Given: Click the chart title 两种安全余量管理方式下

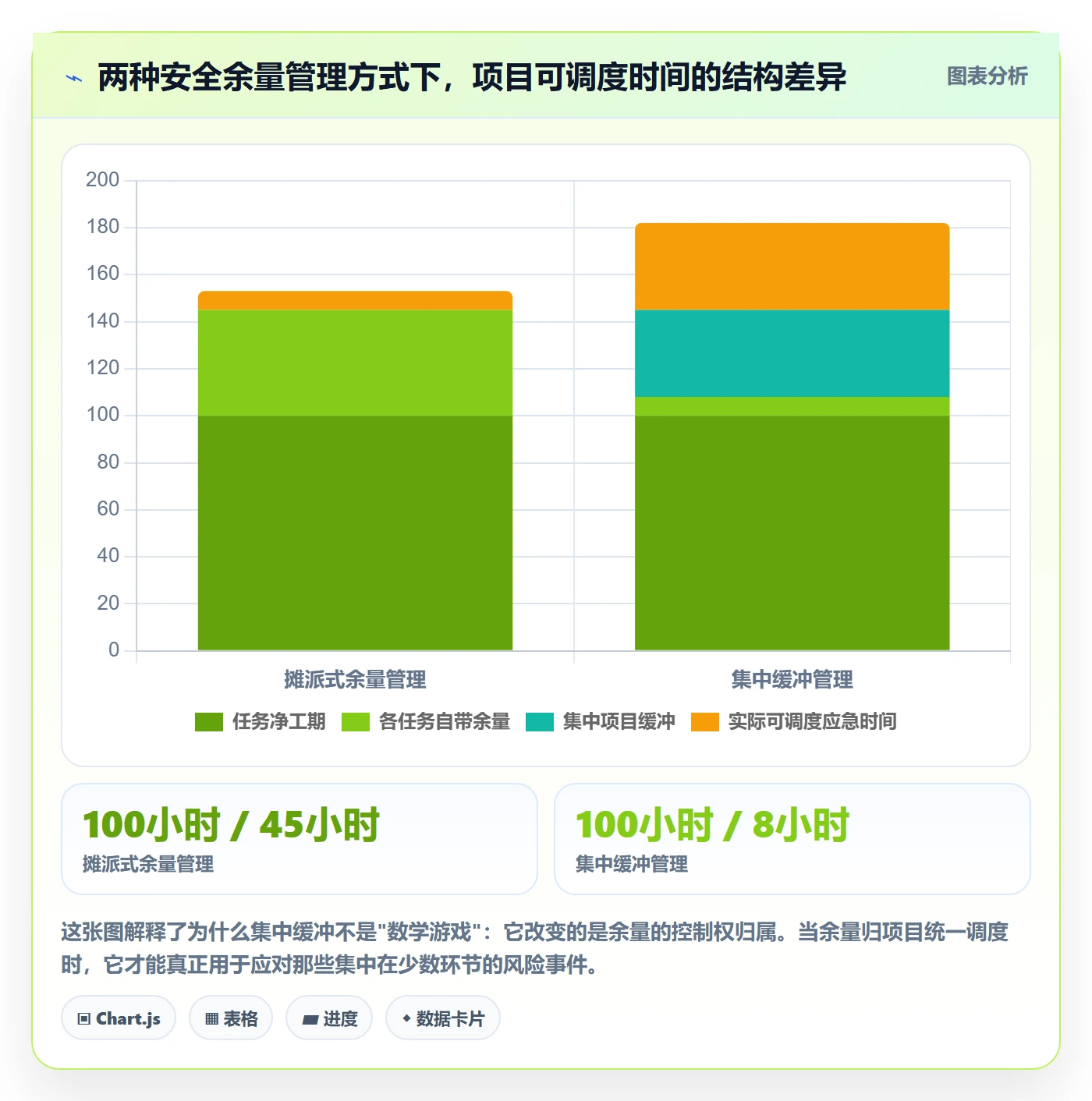Looking at the screenshot, I should pyautogui.click(x=472, y=77).
